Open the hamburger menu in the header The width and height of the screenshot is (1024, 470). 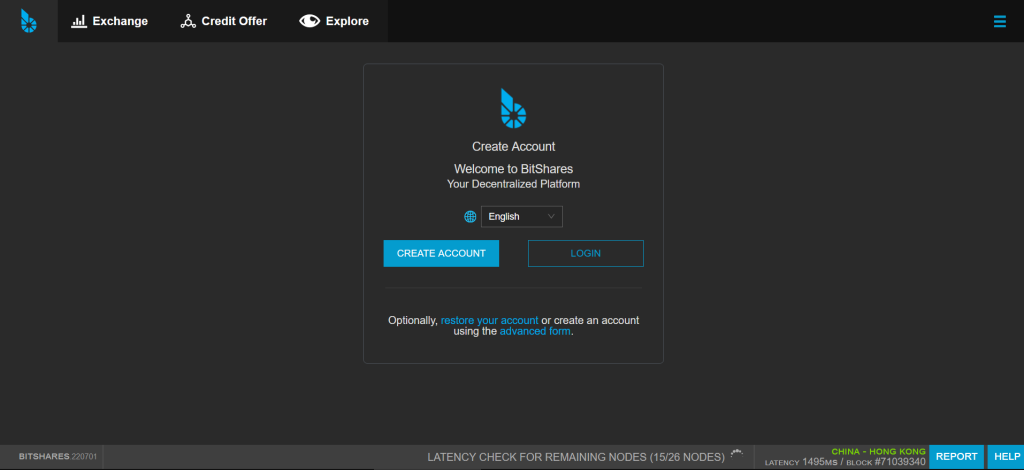[999, 21]
